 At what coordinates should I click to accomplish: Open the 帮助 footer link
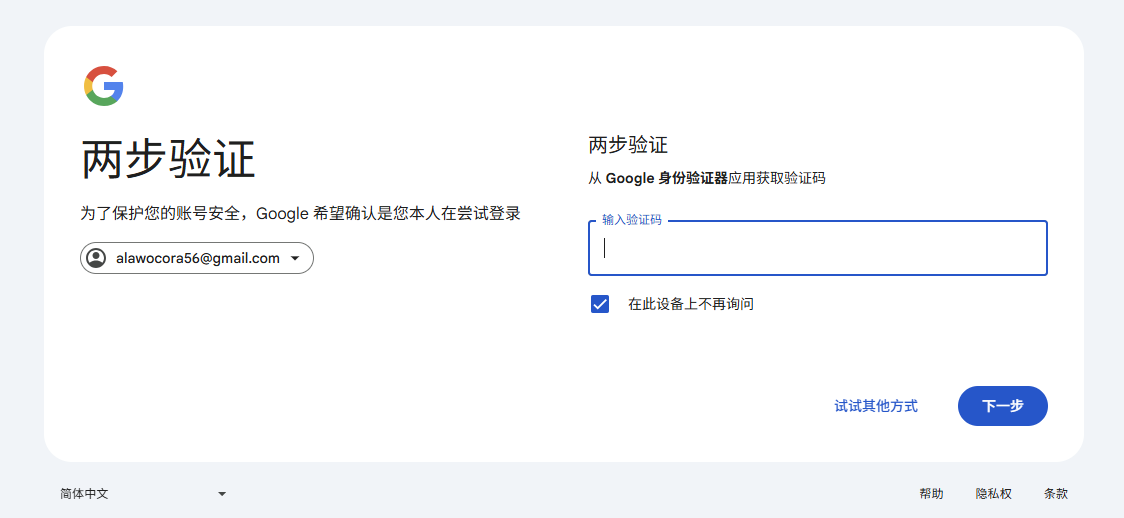[931, 494]
